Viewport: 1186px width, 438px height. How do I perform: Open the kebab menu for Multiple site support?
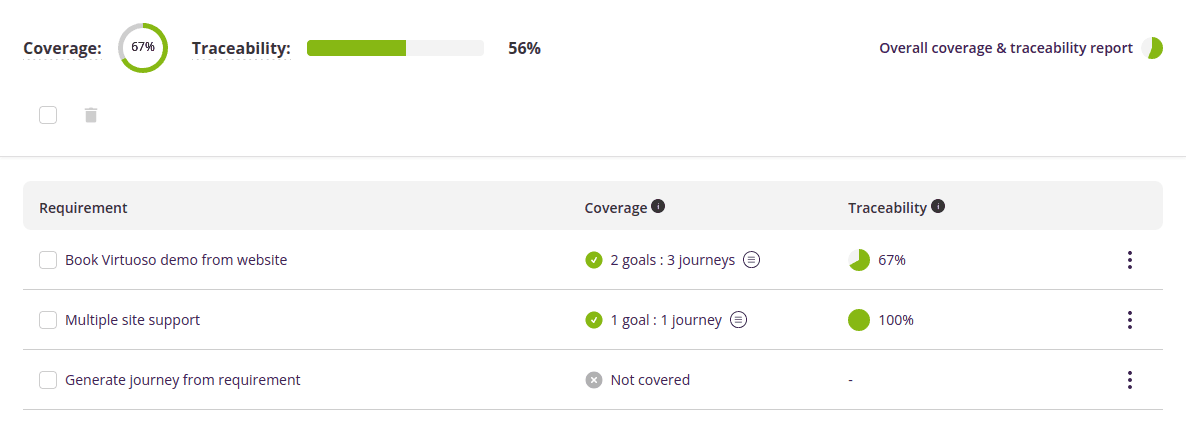coord(1129,320)
